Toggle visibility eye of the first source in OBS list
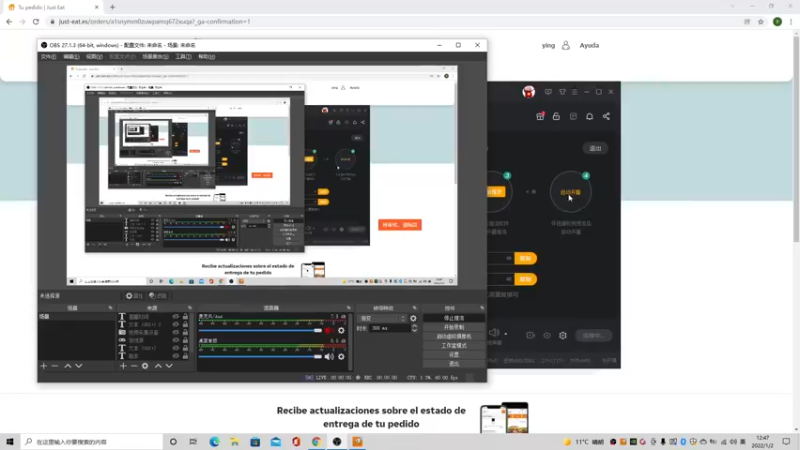The height and width of the screenshot is (450, 800). tap(176, 317)
